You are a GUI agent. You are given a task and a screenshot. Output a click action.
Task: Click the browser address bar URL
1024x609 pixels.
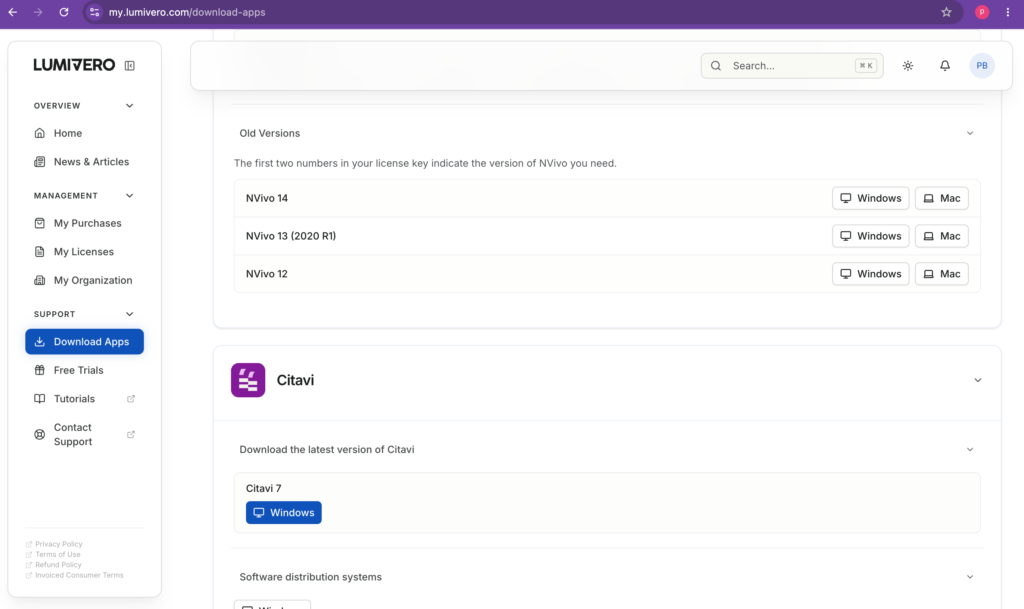(187, 12)
